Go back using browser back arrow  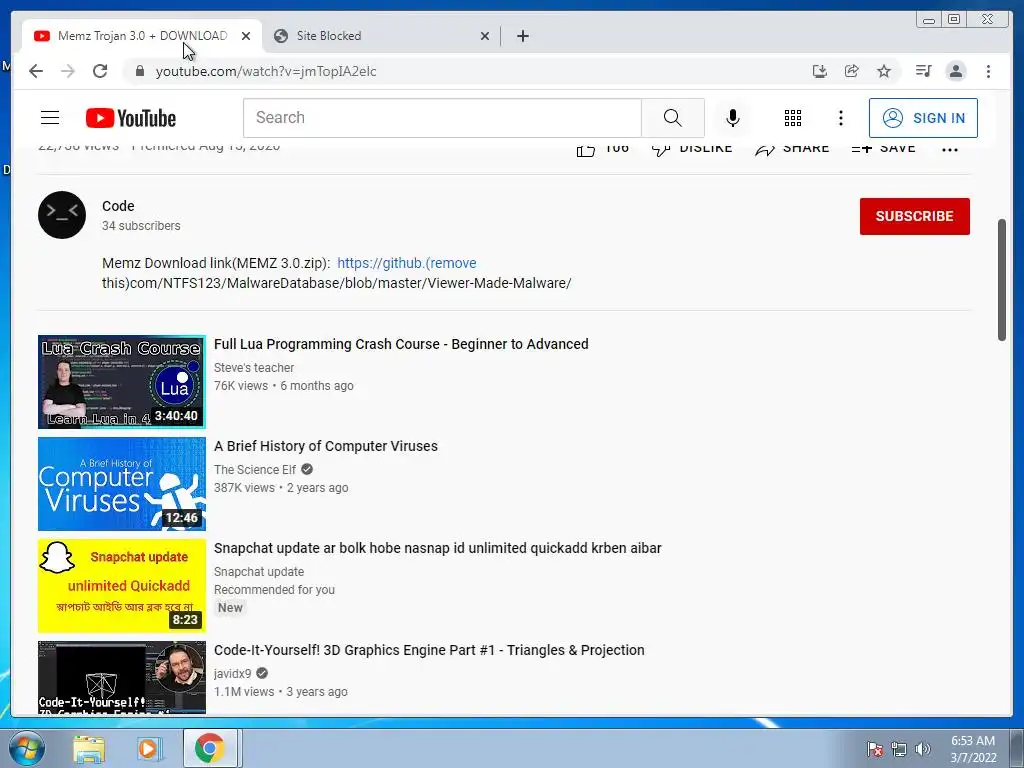point(36,71)
